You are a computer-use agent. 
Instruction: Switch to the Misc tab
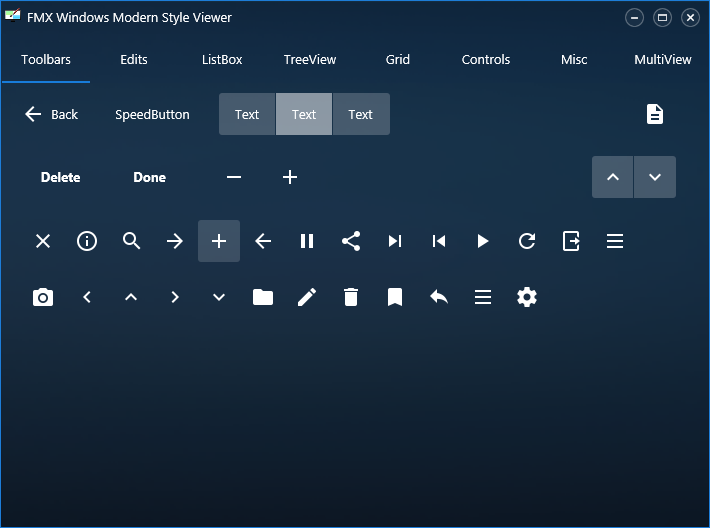click(574, 60)
